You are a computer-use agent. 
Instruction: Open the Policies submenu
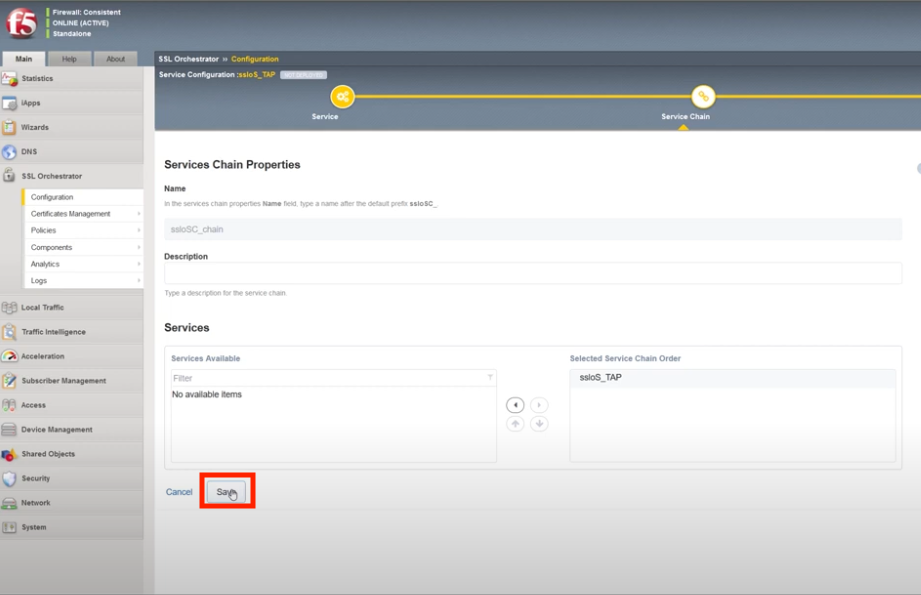pyautogui.click(x=83, y=230)
